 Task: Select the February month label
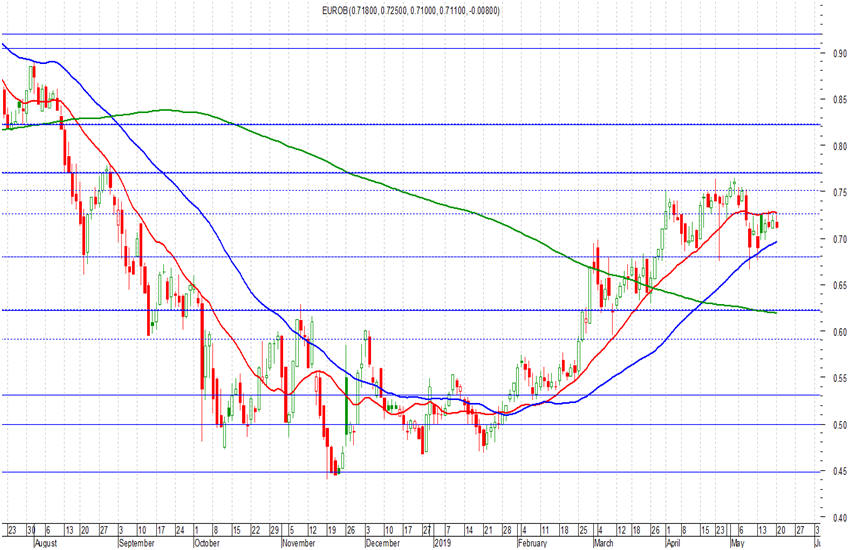click(x=533, y=543)
